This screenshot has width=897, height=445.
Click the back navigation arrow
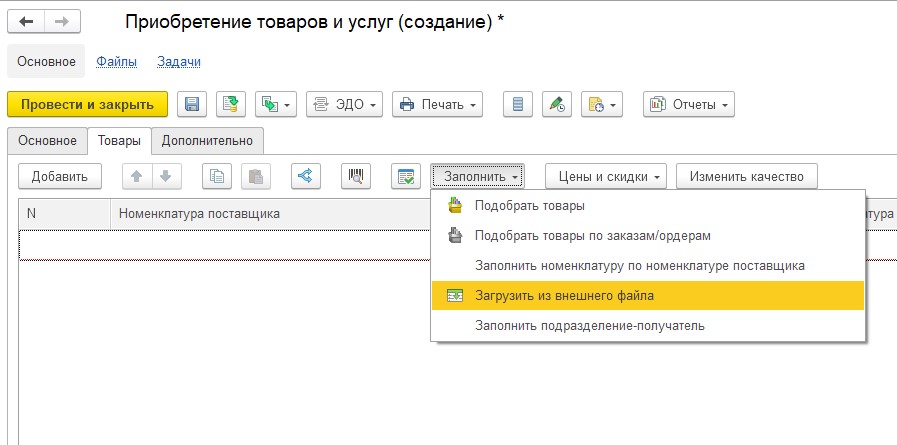pyautogui.click(x=27, y=21)
